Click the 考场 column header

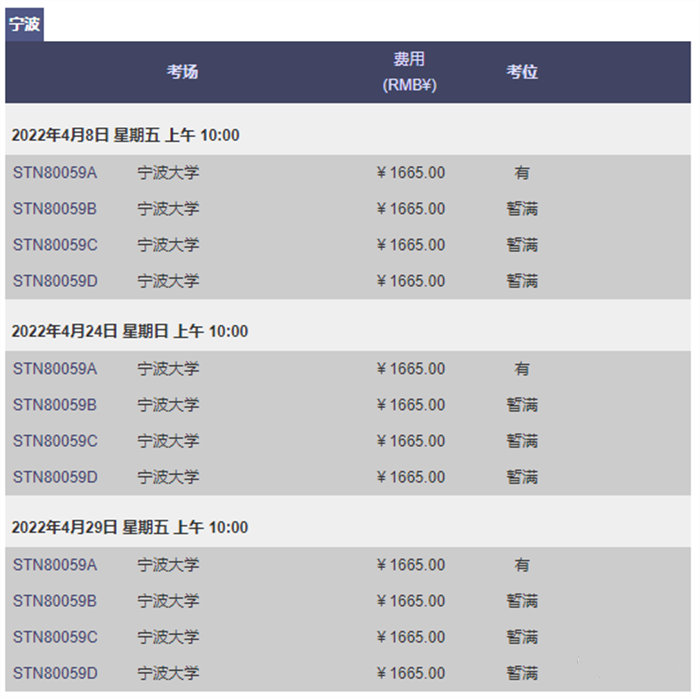[x=182, y=72]
